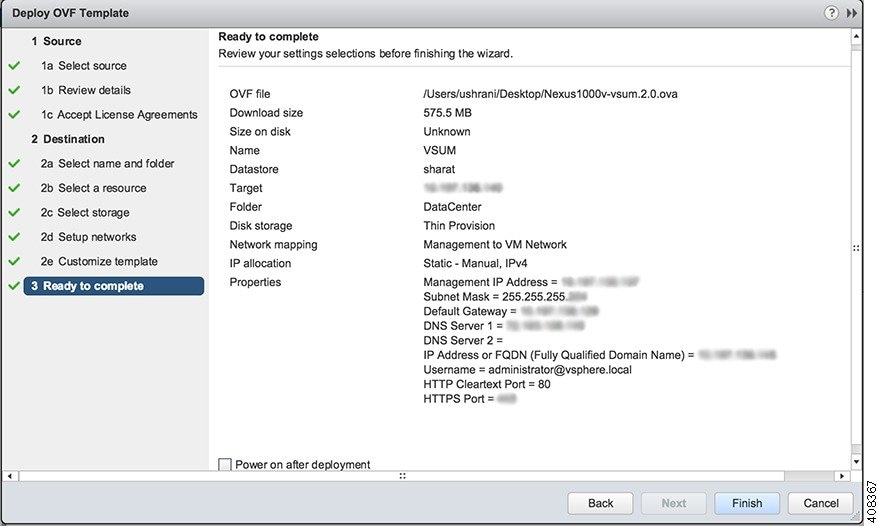Open step 2d Setup networks
The width and height of the screenshot is (878, 526).
(x=88, y=237)
